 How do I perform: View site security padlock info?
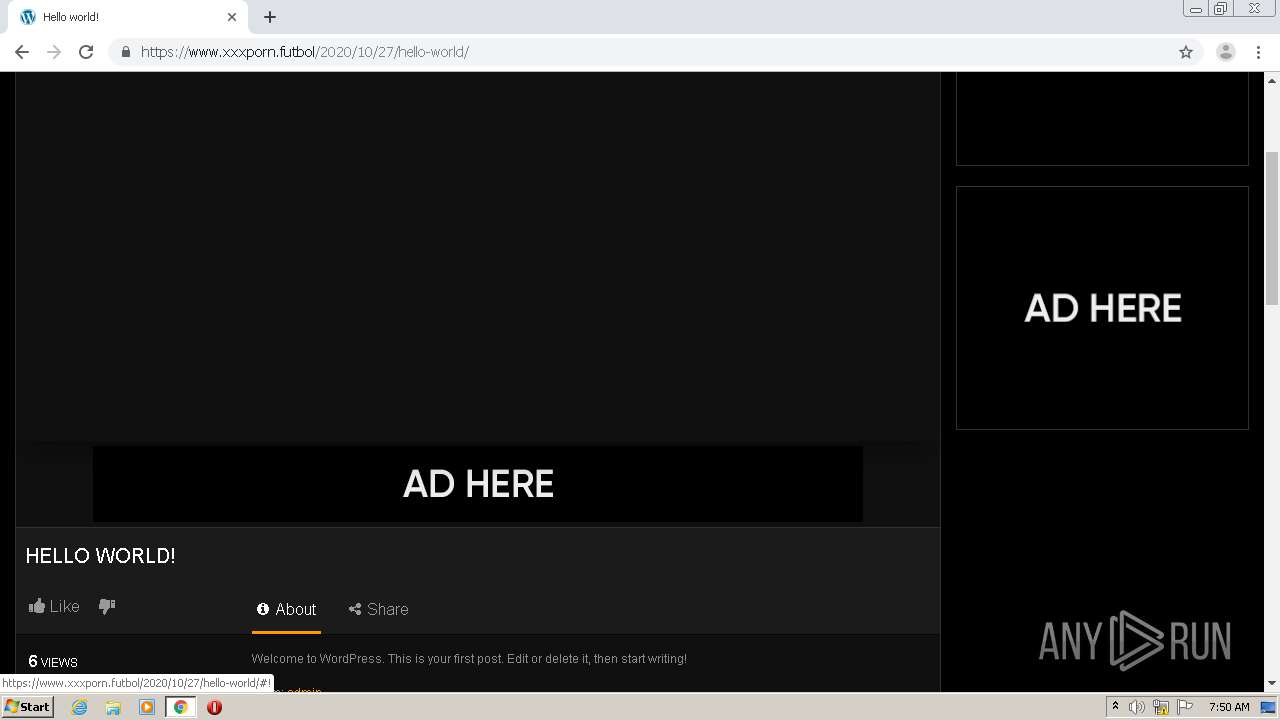(x=126, y=52)
